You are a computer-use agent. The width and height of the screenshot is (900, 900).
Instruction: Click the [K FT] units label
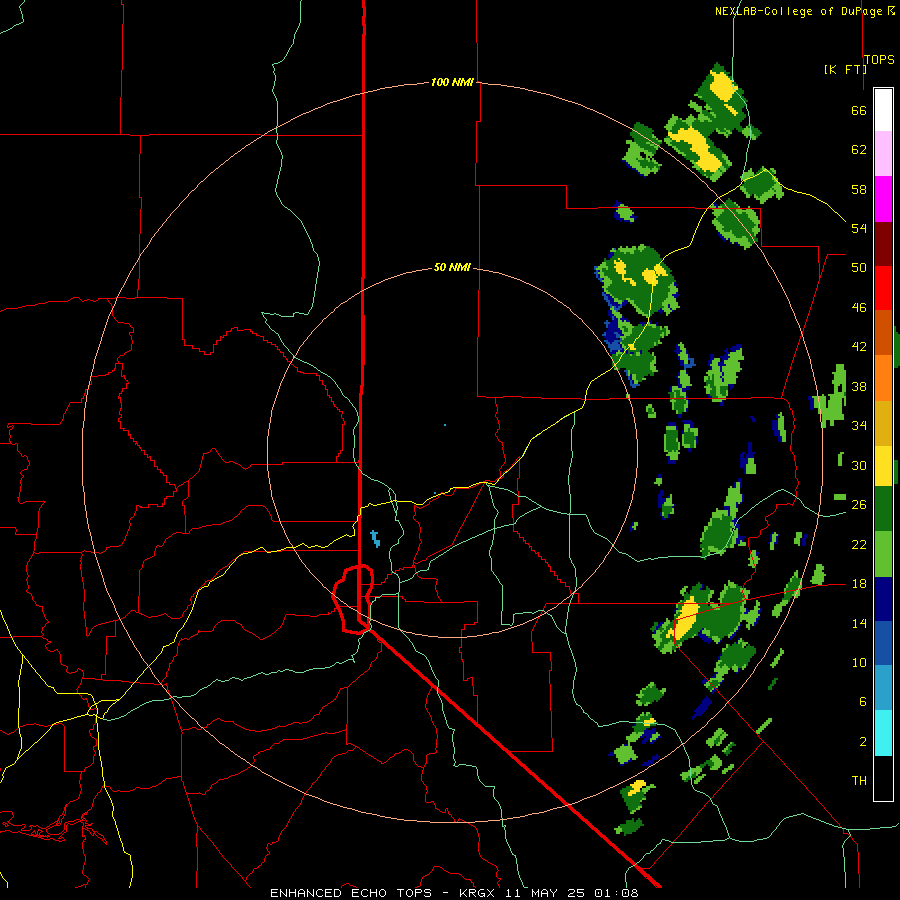click(845, 69)
